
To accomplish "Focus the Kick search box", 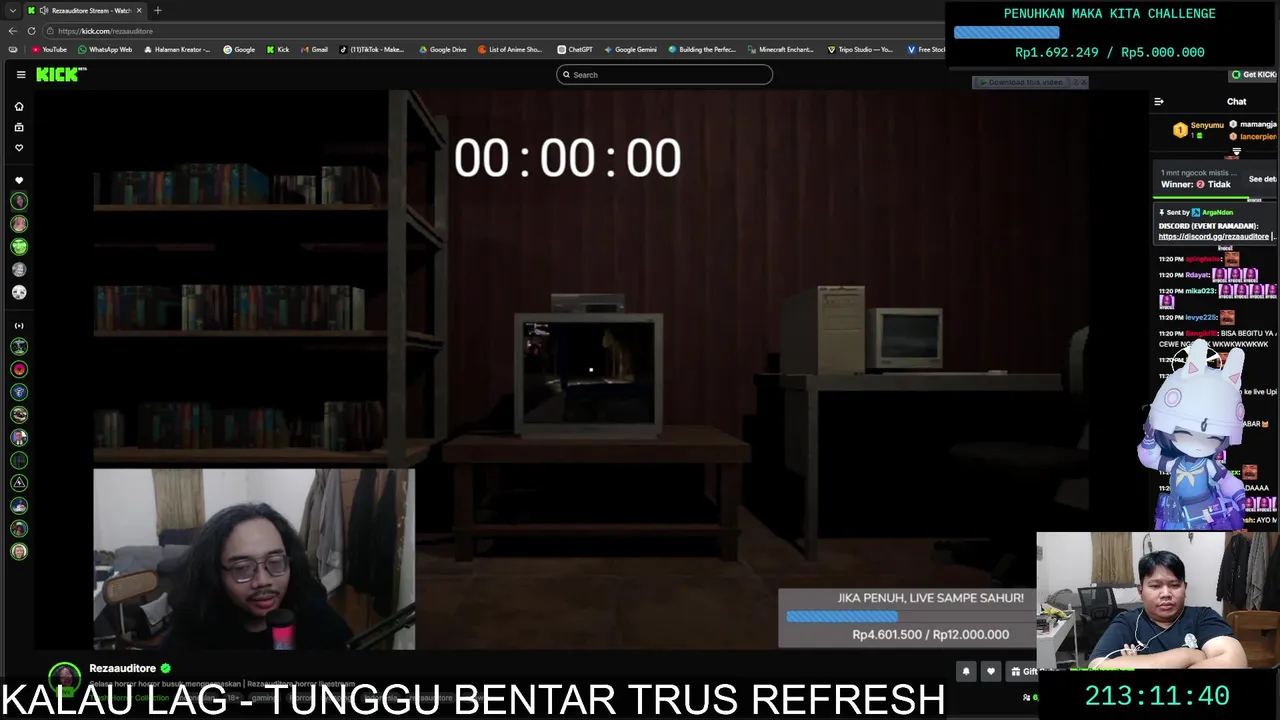I will (664, 75).
